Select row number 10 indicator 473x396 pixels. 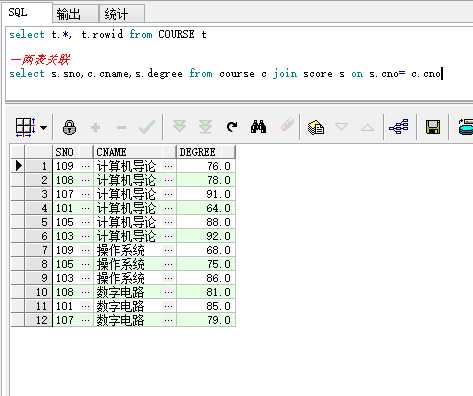[38, 292]
